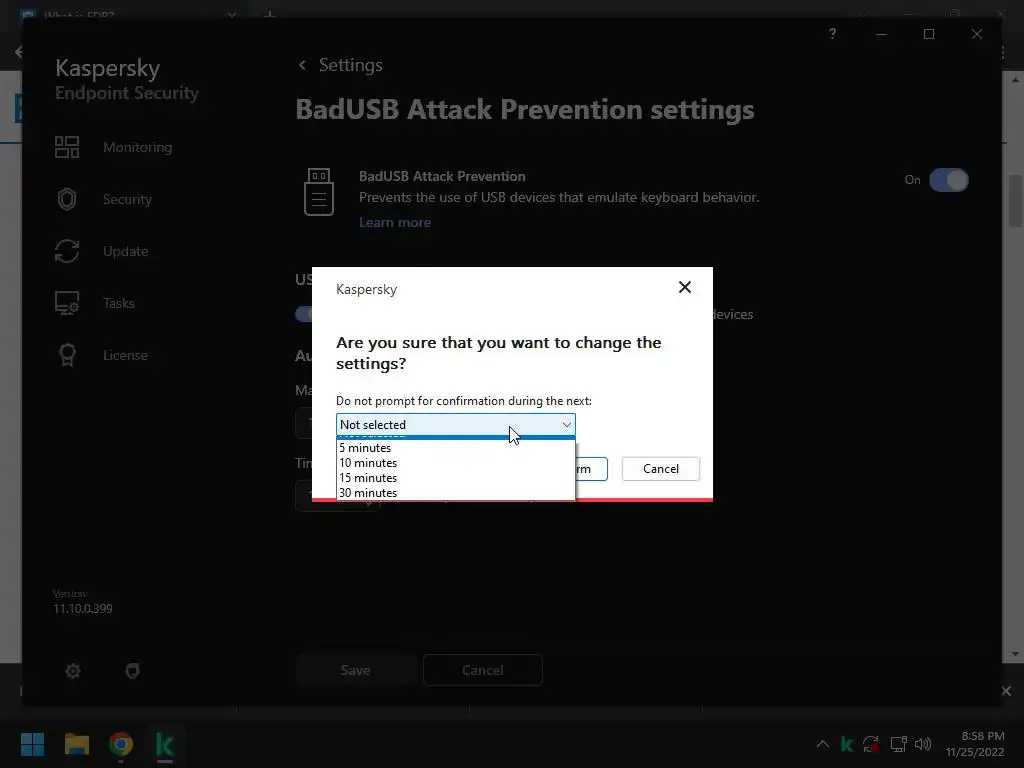1024x768 pixels.
Task: Click the Cancel button in the Kaspersky dialog
Action: click(x=660, y=469)
